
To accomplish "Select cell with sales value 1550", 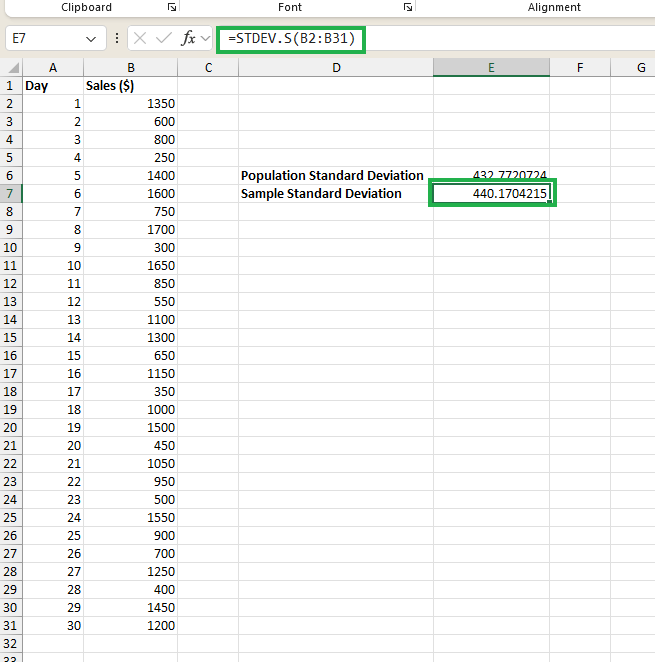I will point(130,518).
